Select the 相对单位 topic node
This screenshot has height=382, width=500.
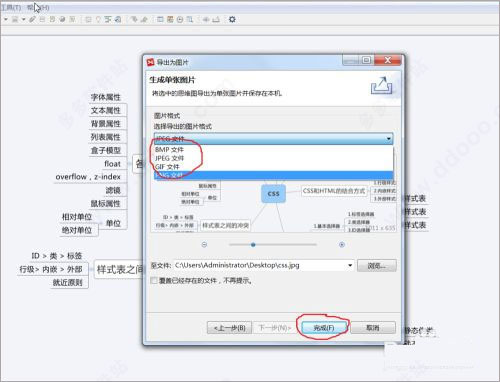tap(77, 217)
